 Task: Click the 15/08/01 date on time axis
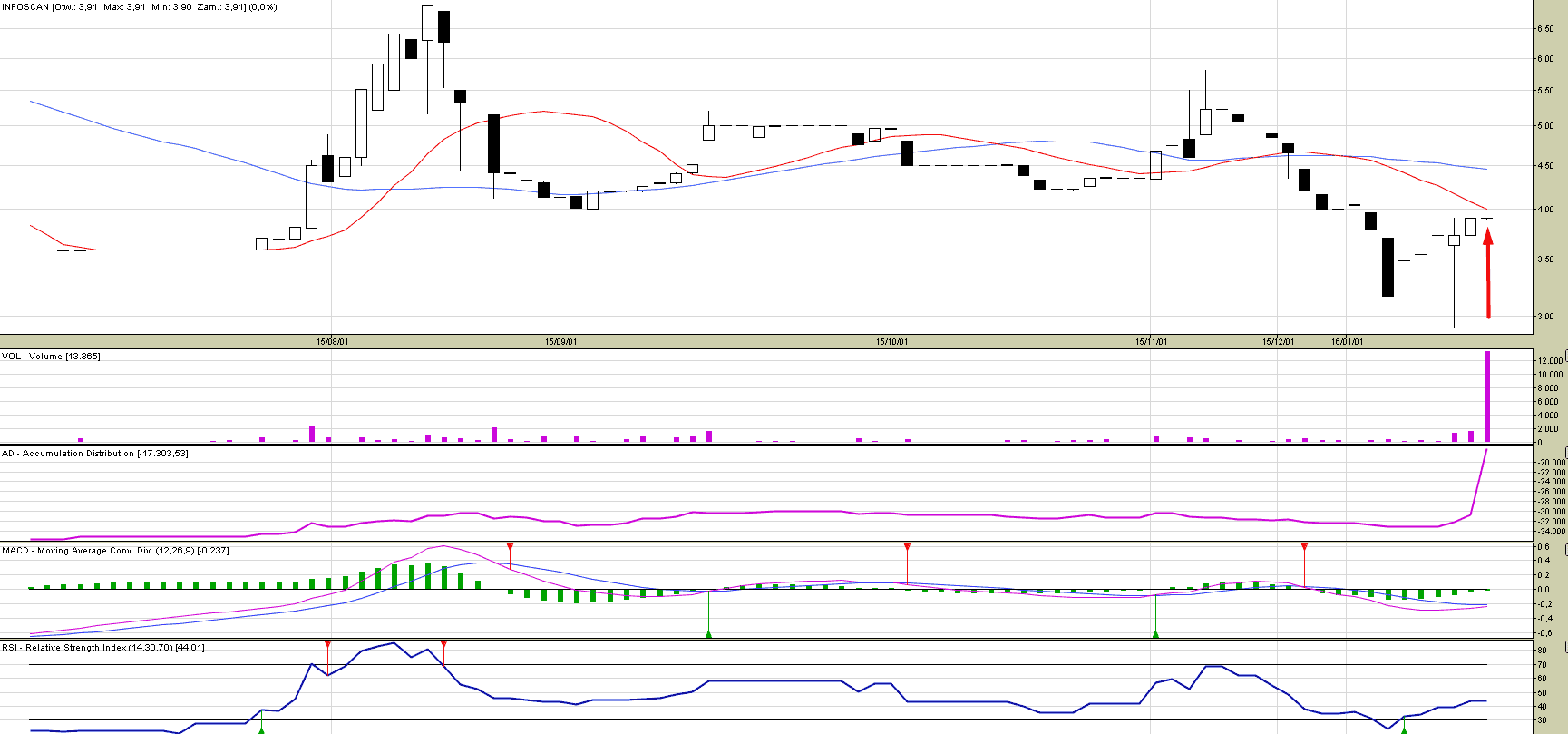[332, 342]
